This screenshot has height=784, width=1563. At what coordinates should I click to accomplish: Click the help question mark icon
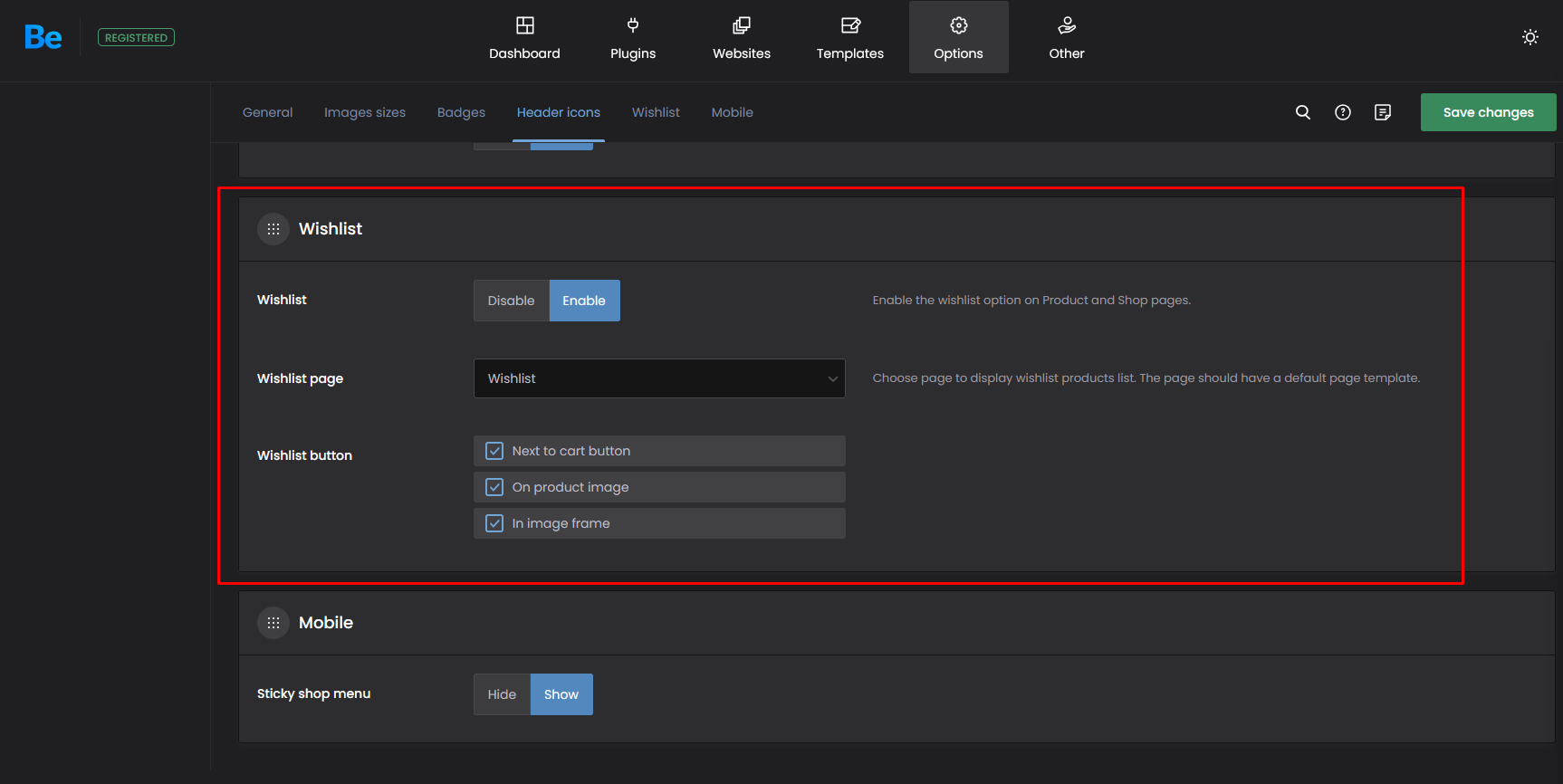[x=1343, y=112]
